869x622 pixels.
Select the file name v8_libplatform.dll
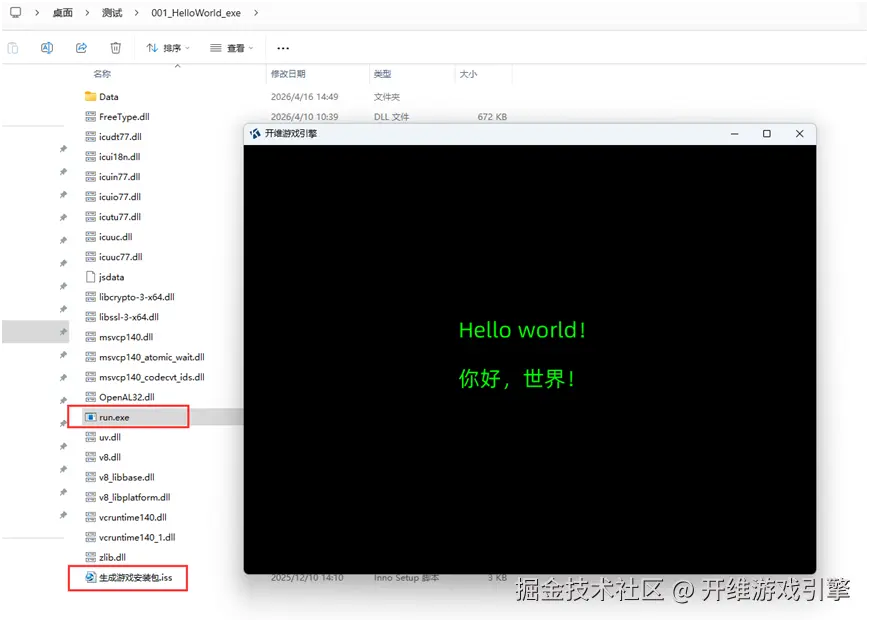(x=135, y=497)
